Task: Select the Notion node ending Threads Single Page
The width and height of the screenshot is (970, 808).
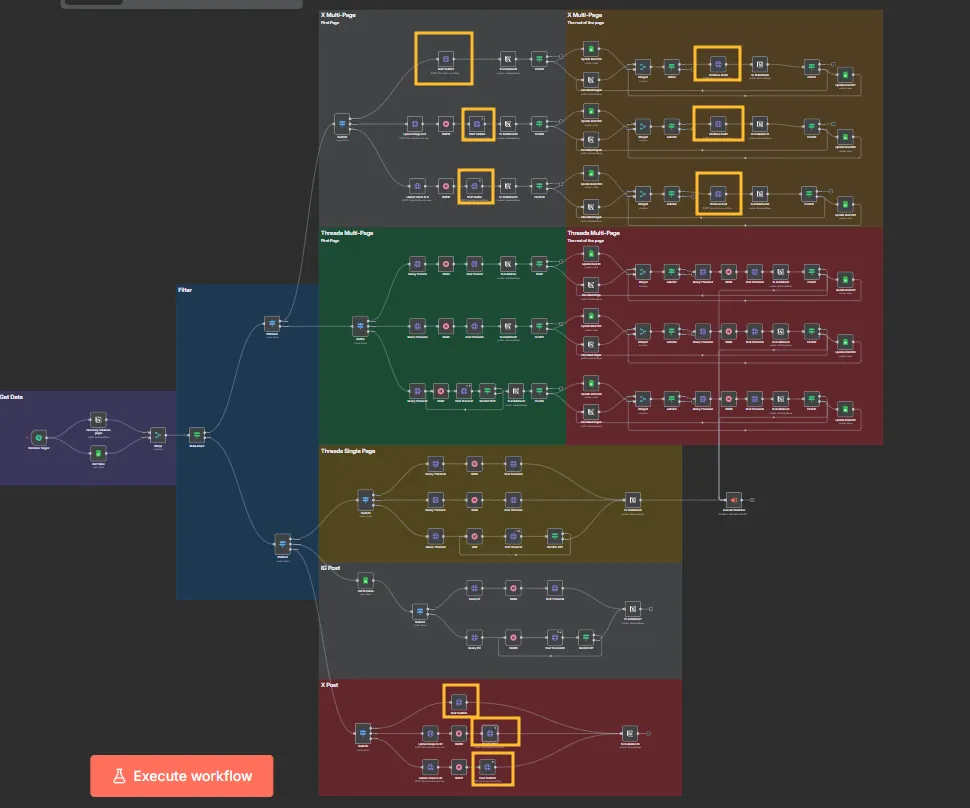Action: 633,499
